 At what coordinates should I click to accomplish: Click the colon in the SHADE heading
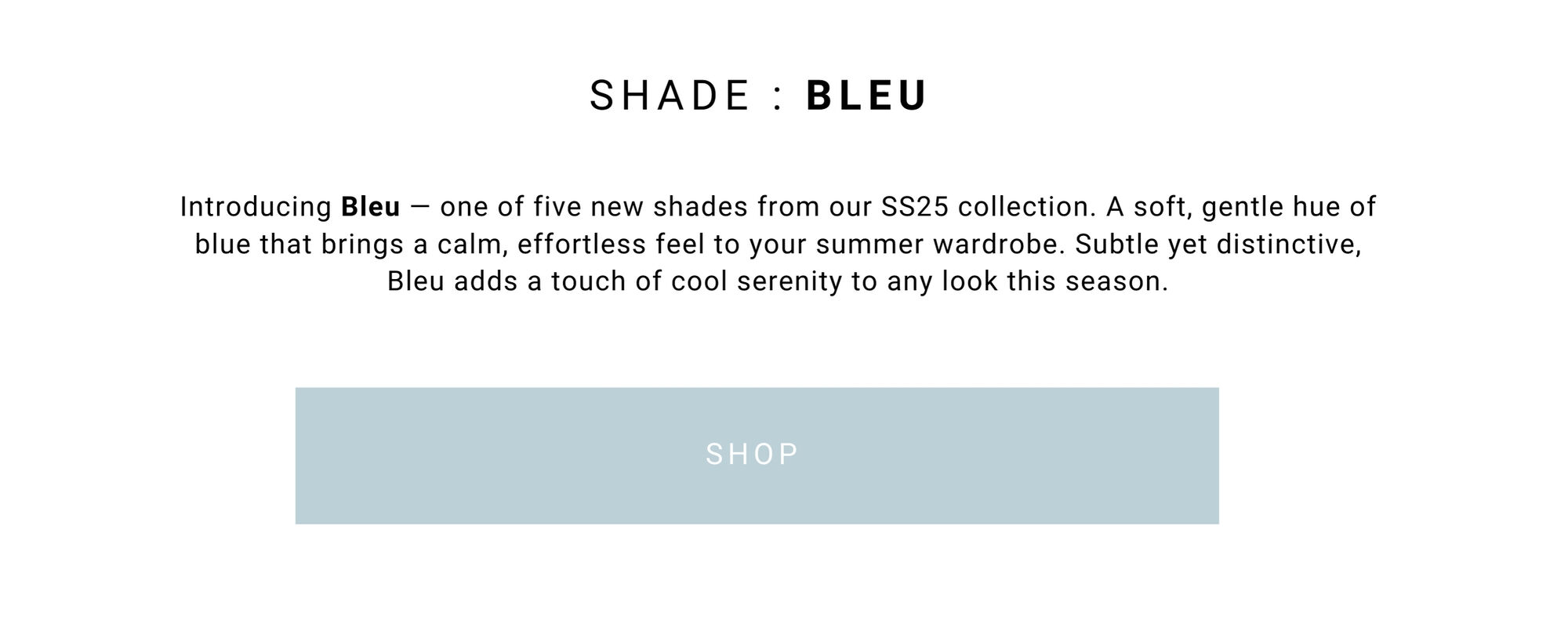click(x=778, y=97)
